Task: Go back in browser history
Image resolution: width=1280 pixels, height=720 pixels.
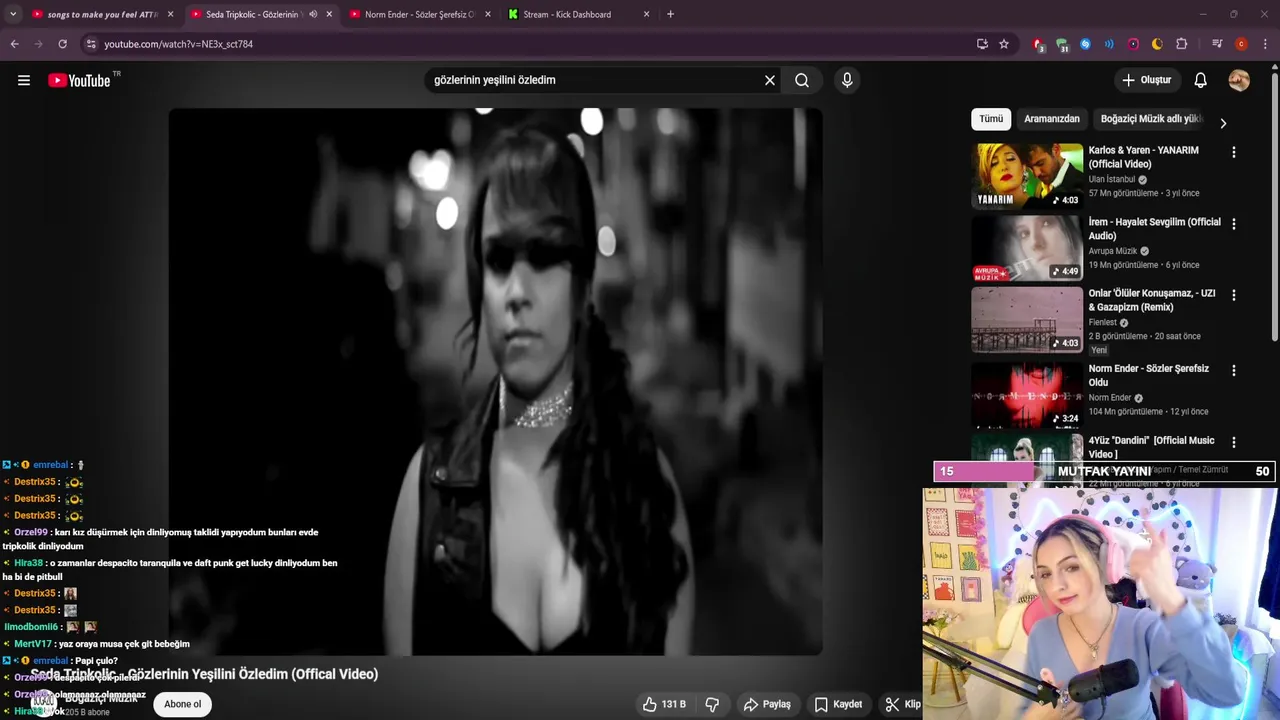Action: pos(14,44)
